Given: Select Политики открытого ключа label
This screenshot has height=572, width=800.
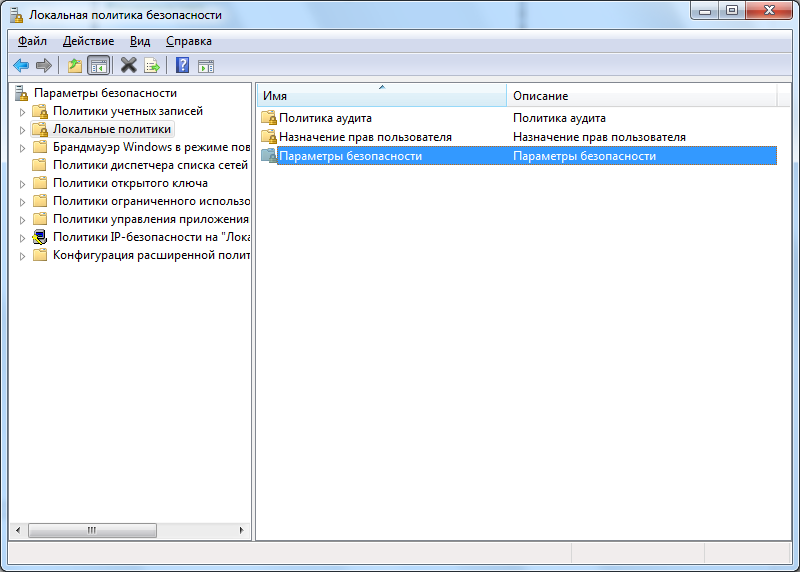Looking at the screenshot, I should tap(130, 183).
